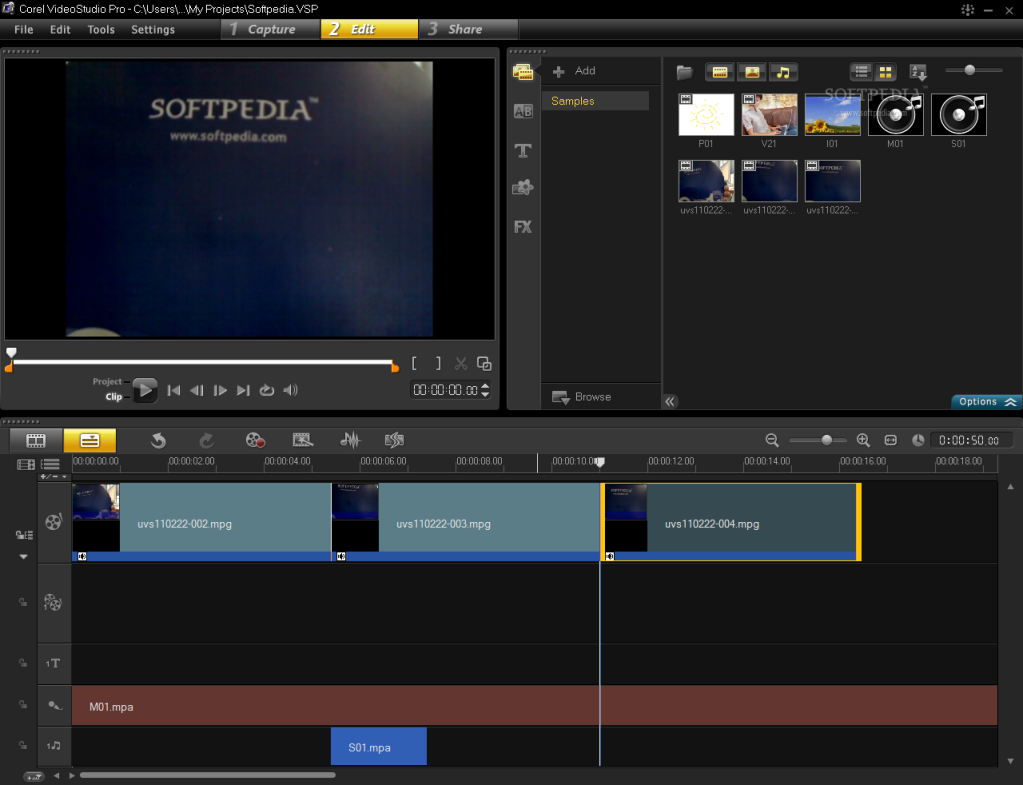
Task: Switch to Storyboard view
Action: [x=36, y=440]
